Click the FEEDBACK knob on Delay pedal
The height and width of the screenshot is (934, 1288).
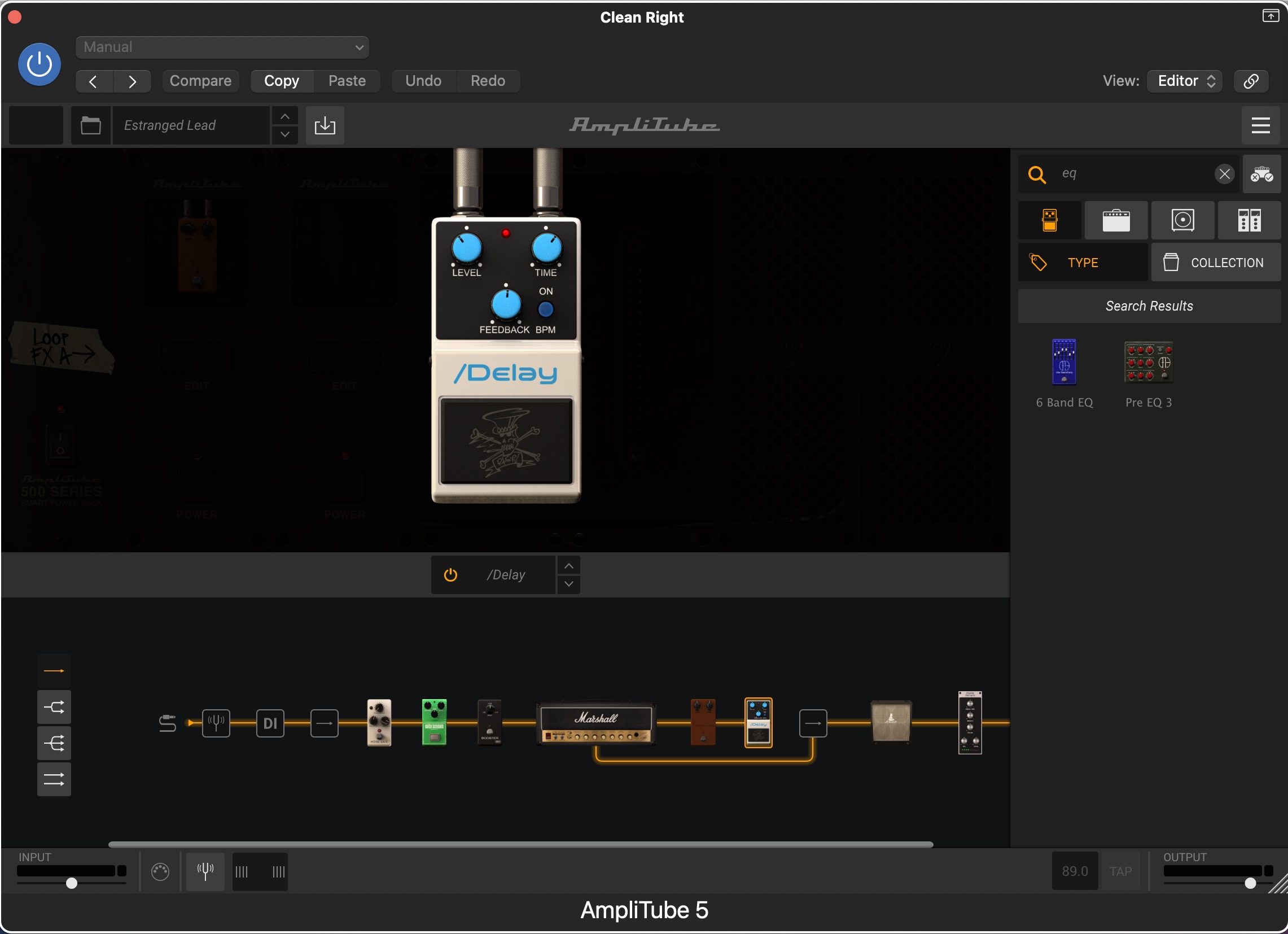(505, 304)
